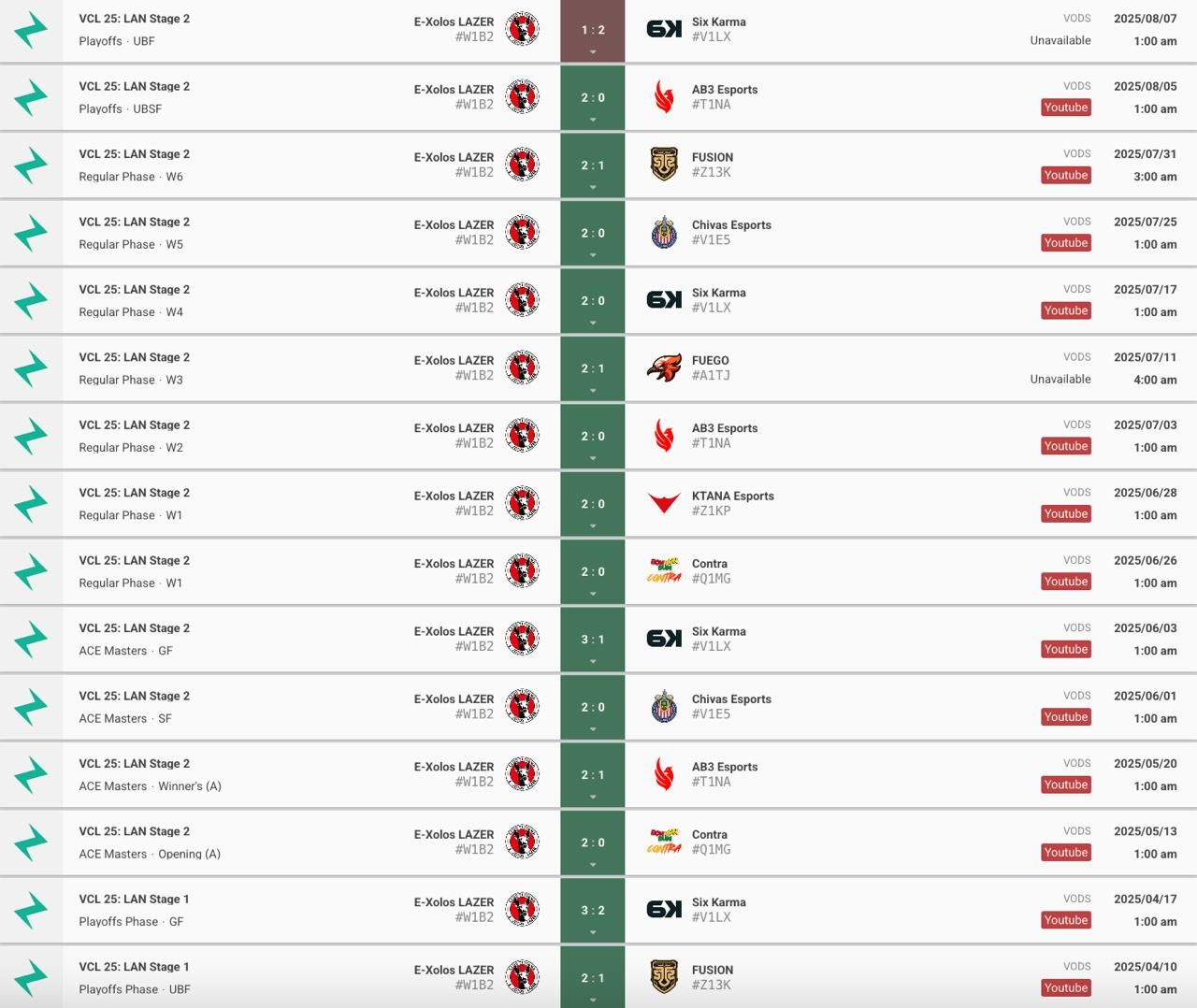Open E-Xolos LAZER team link in the Opening (A) row
This screenshot has height=1008, width=1197.
[x=454, y=834]
